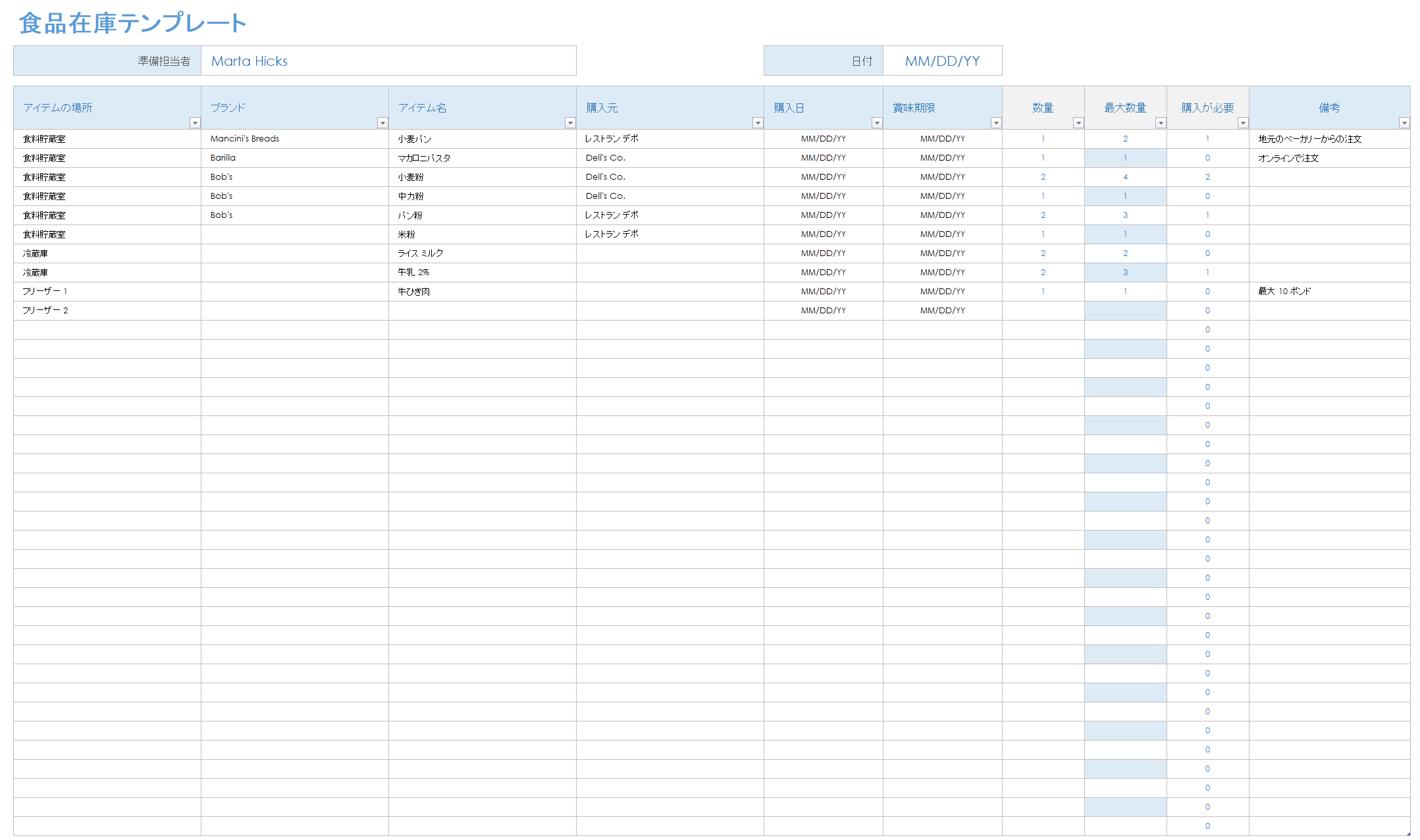Select the Barilla brand cell
1420x840 pixels.
click(x=295, y=158)
